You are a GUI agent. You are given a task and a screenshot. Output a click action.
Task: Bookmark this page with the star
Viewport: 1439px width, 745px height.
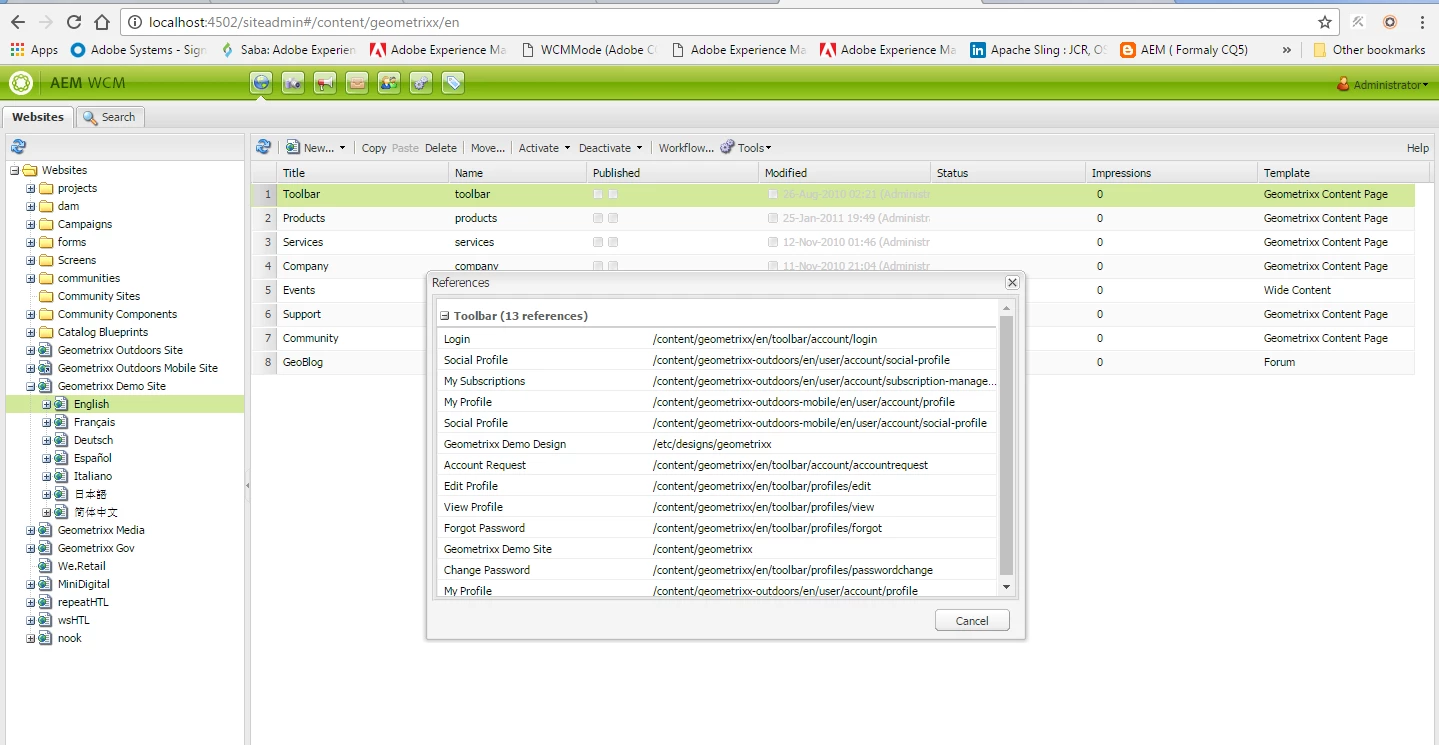click(x=1325, y=22)
